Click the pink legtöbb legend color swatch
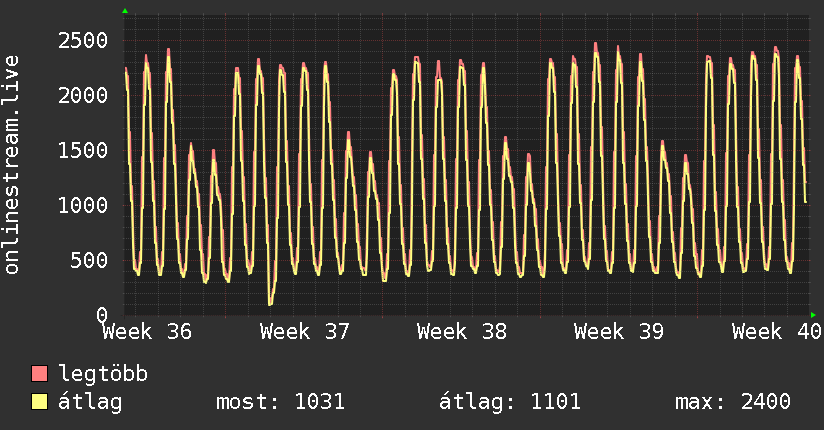Screen dimensions: 824x430 (39, 373)
